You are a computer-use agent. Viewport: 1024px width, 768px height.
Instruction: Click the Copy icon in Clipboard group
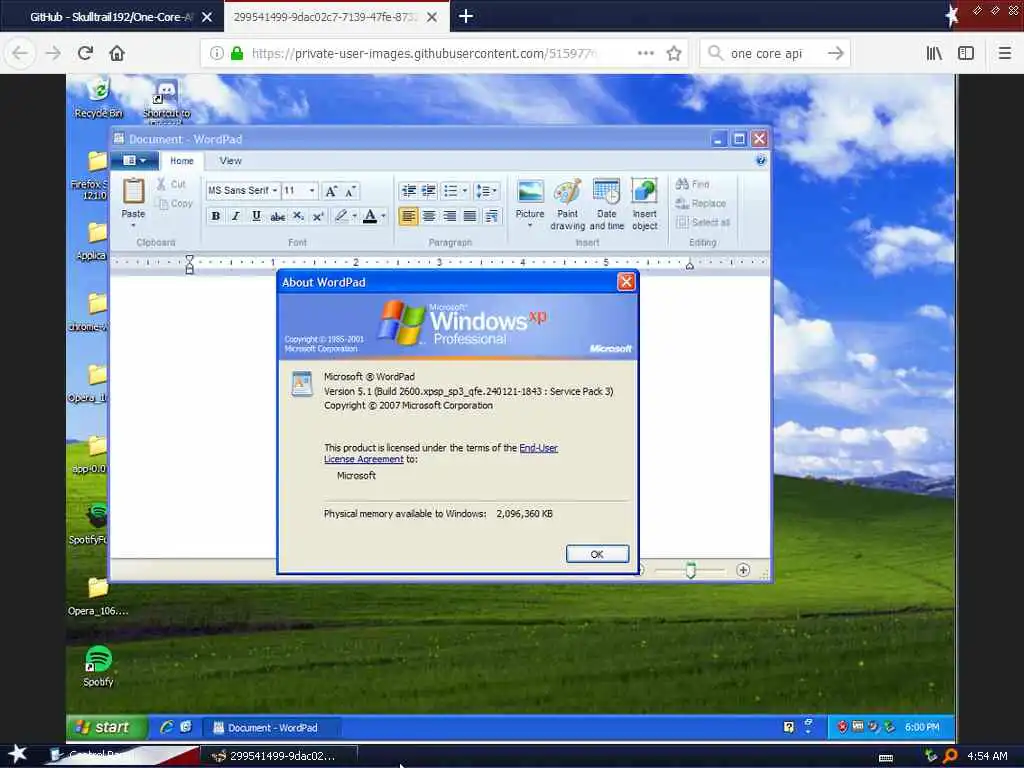163,204
